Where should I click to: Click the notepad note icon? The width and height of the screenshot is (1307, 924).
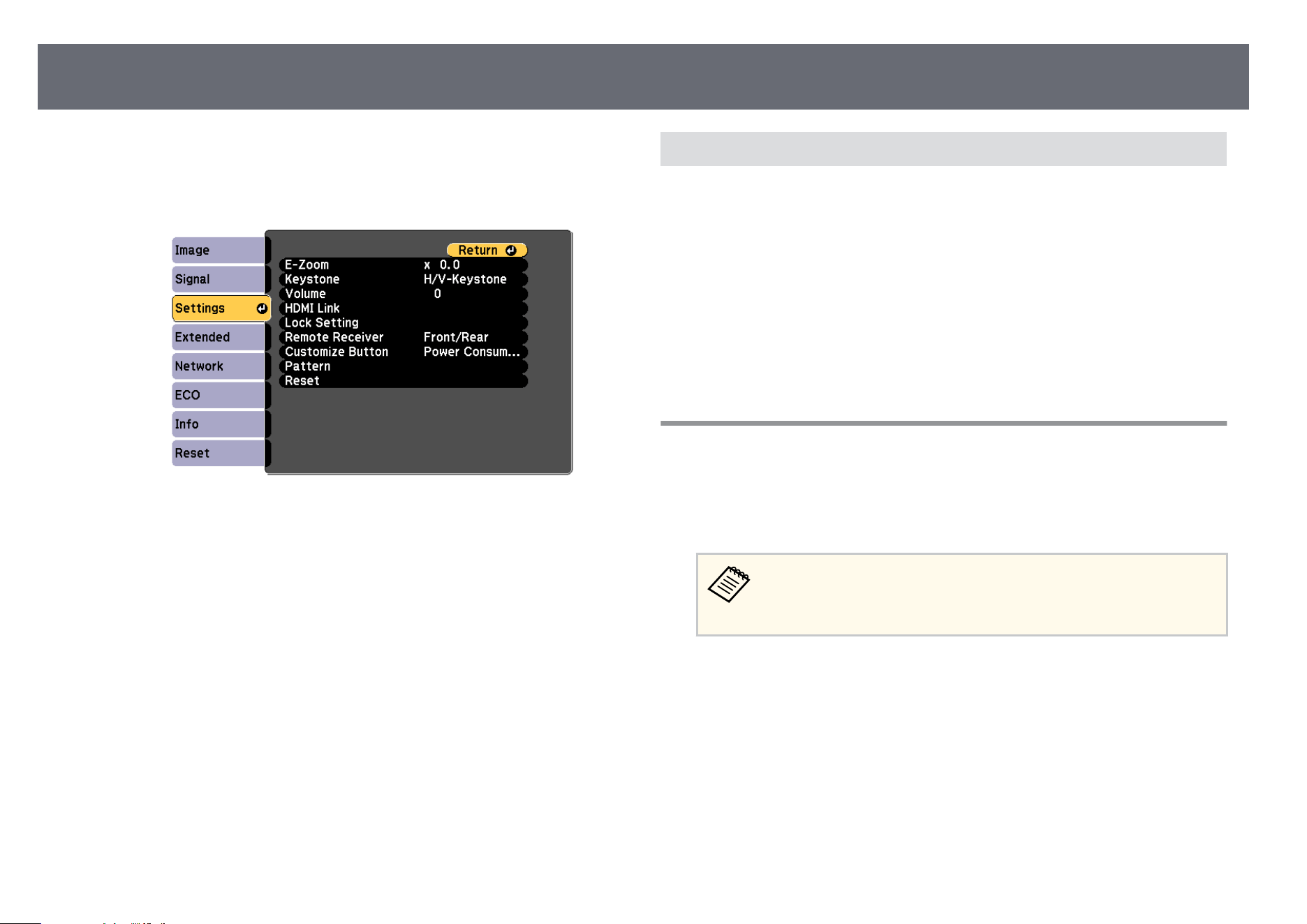coord(729,584)
